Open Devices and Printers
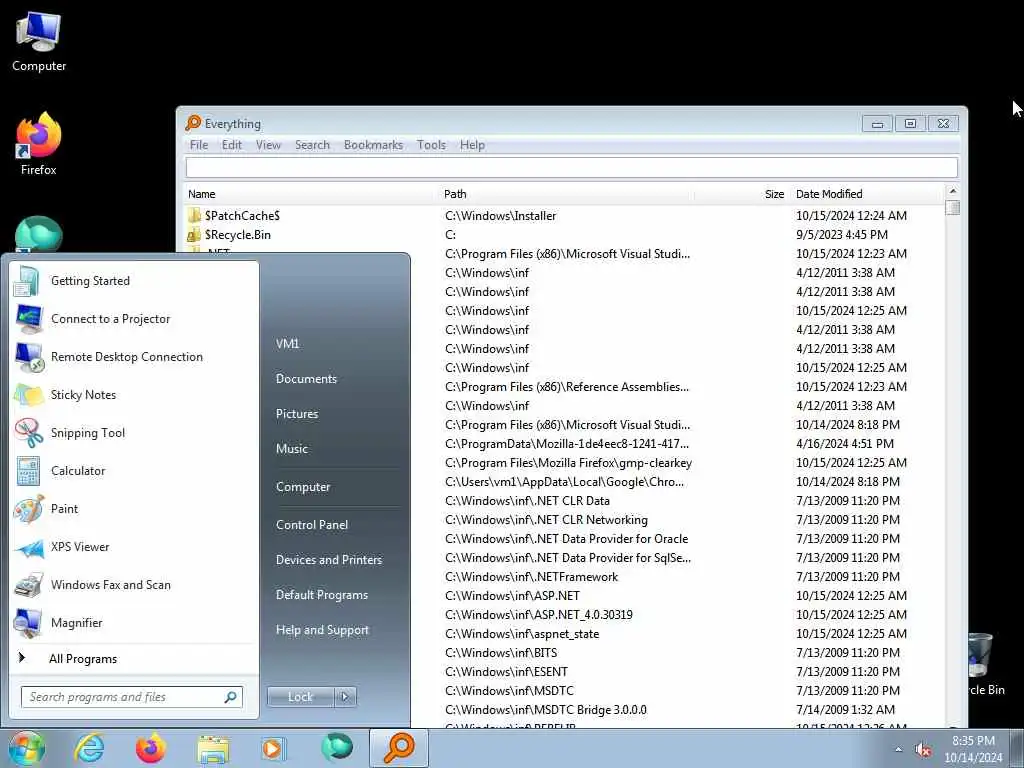The image size is (1024, 768). [328, 560]
